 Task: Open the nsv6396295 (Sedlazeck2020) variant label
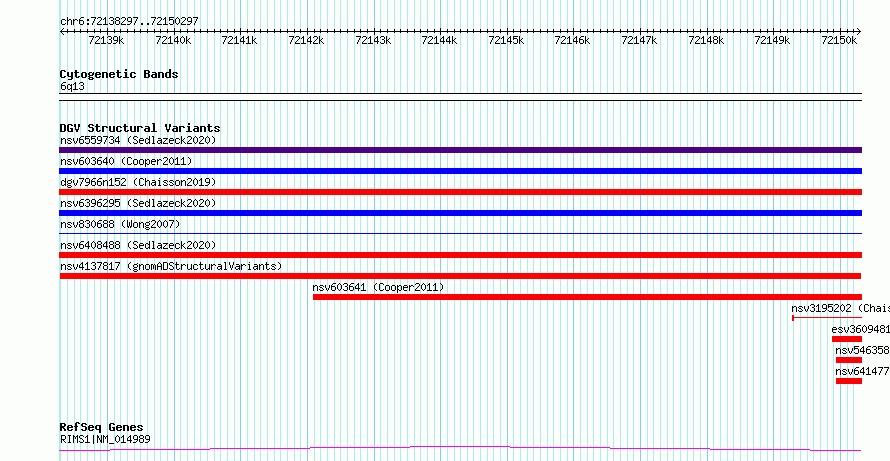(138, 203)
